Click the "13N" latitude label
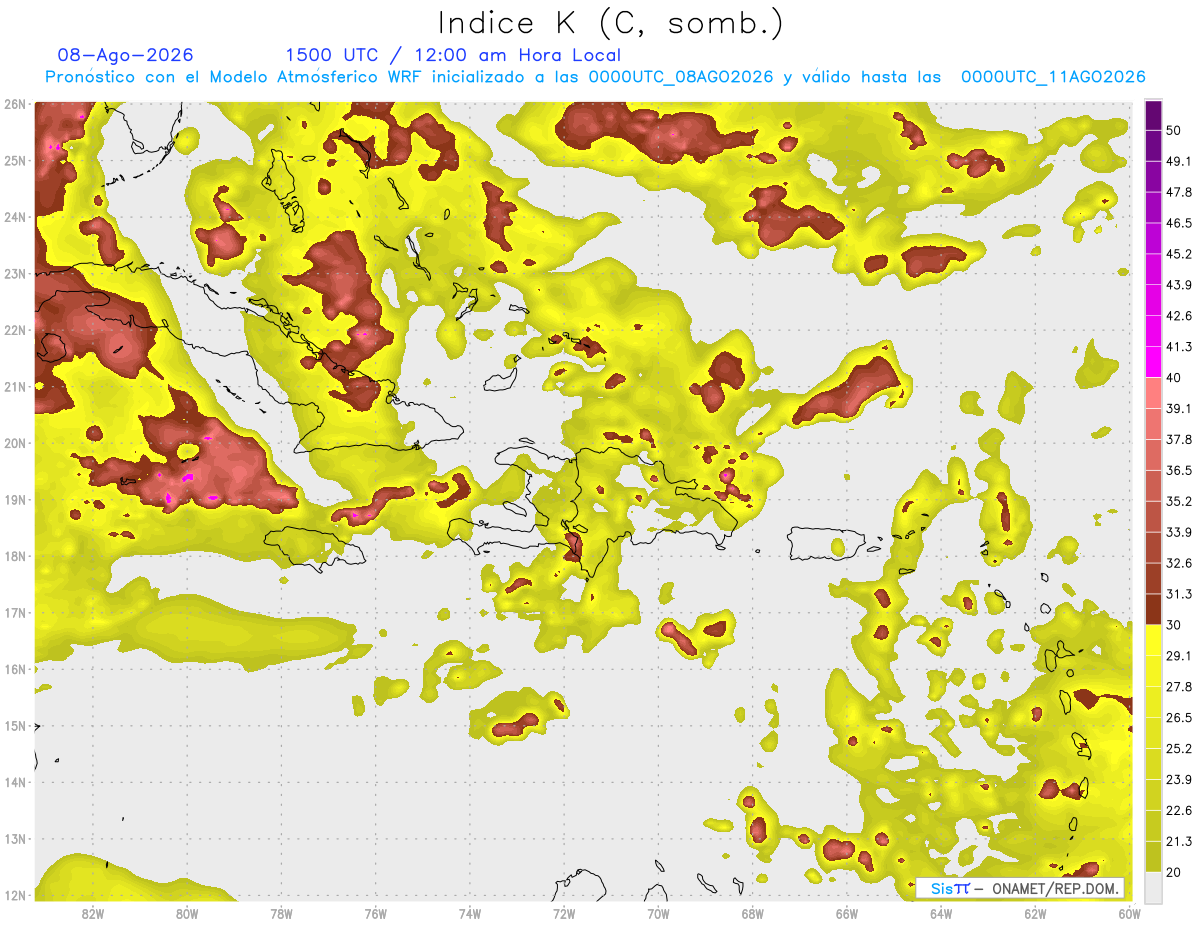Screen dimensions: 1200x927 point(14,838)
